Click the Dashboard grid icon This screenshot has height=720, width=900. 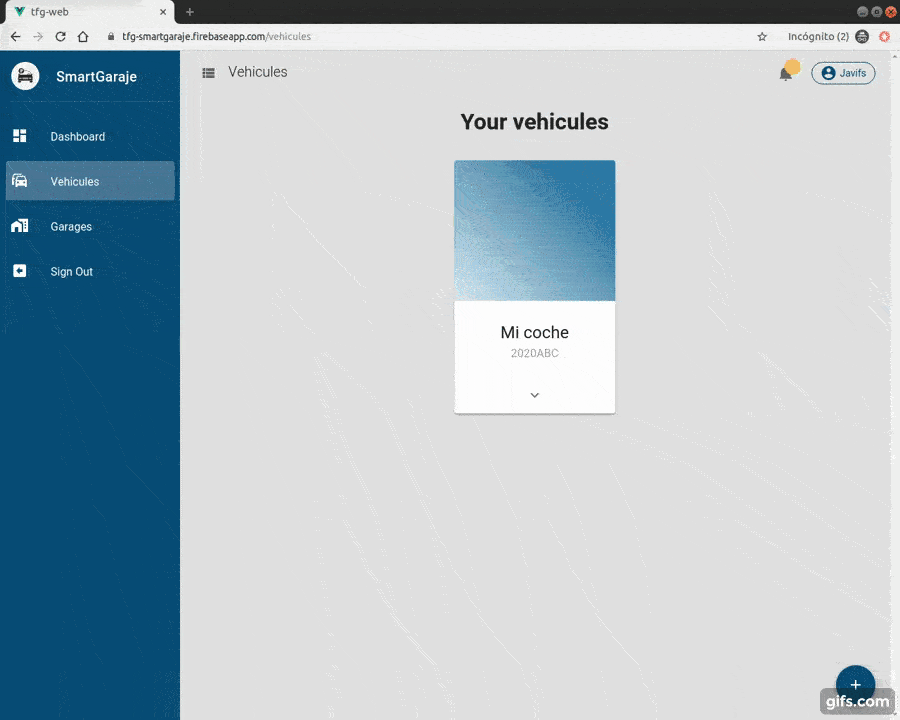20,136
